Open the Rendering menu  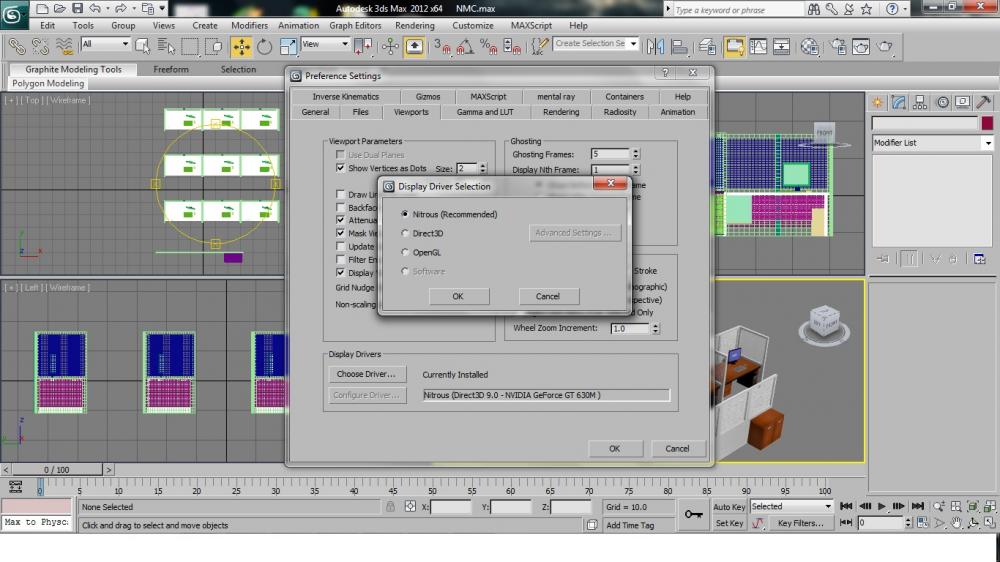415,26
